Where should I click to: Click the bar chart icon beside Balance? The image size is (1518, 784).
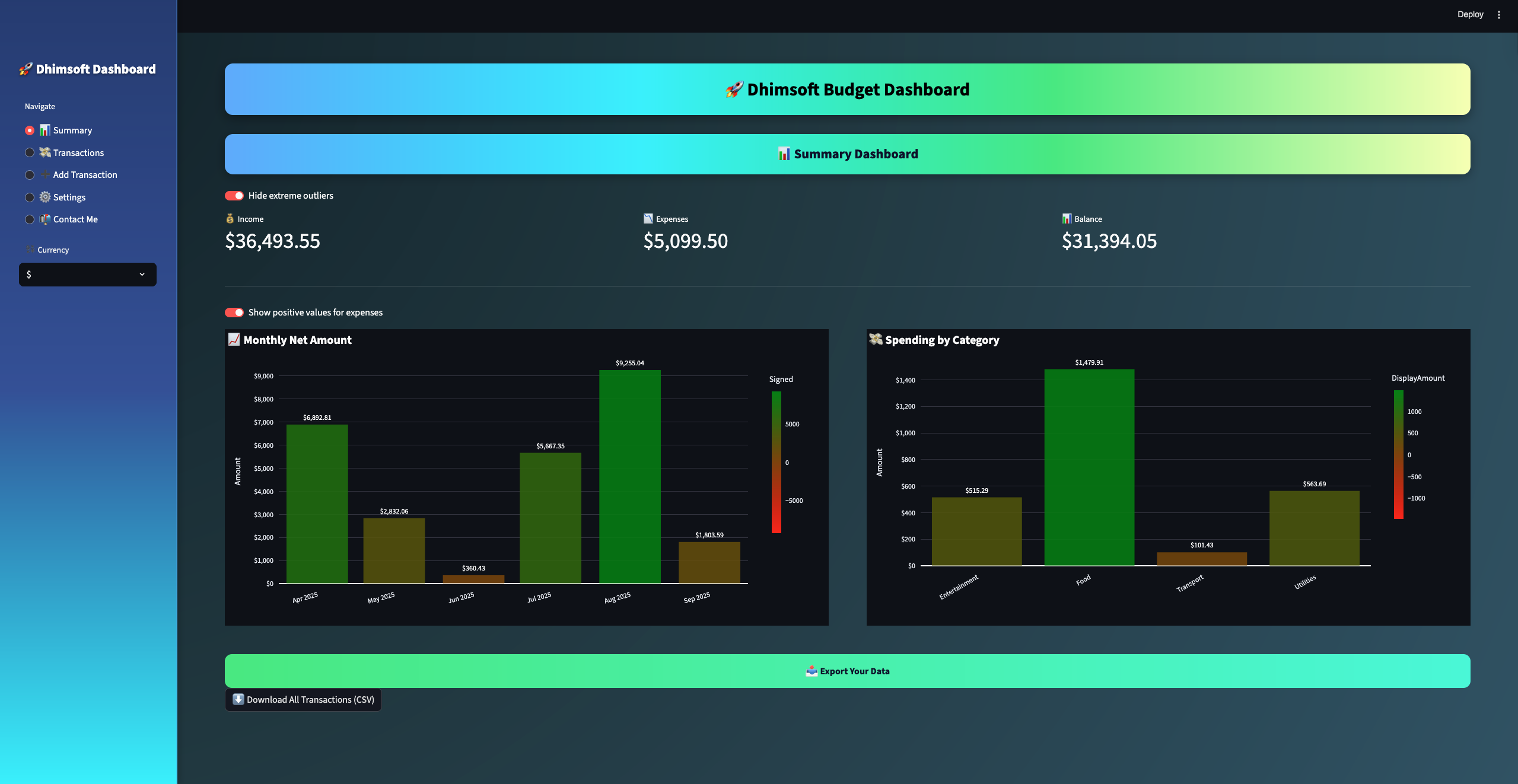1067,218
